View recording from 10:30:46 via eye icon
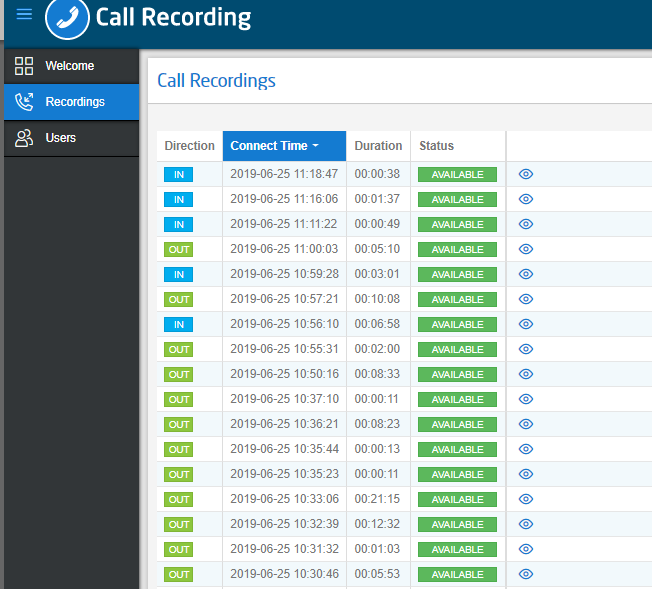652x589 pixels. pyautogui.click(x=526, y=574)
